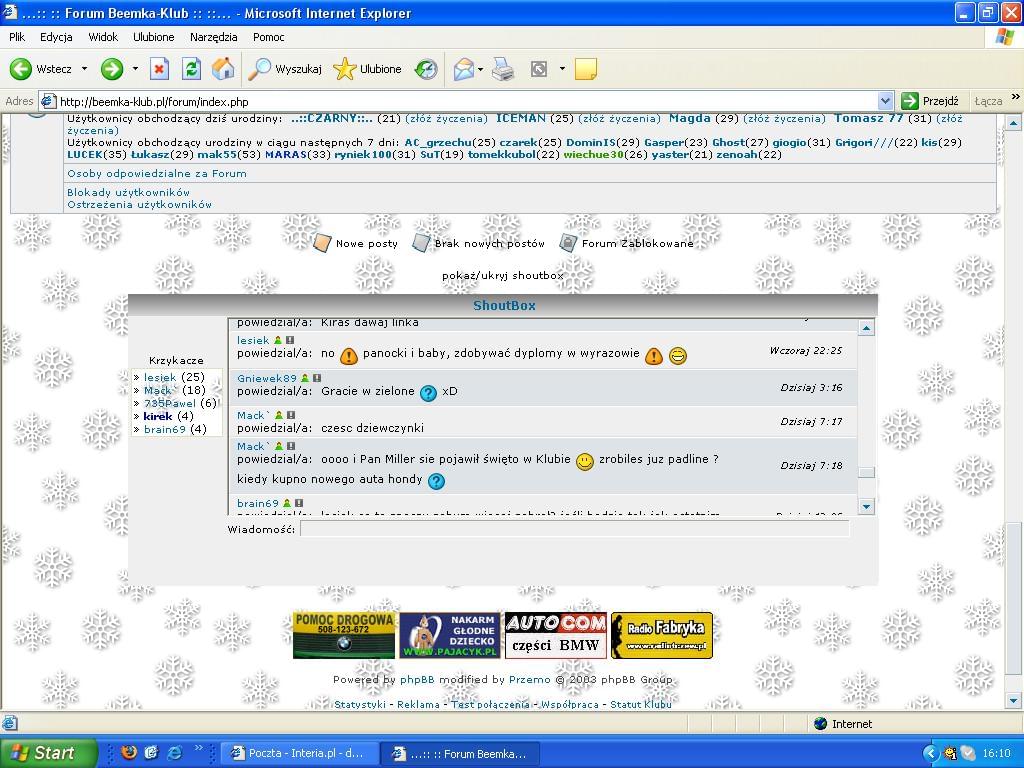This screenshot has width=1024, height=768.
Task: Open the Nakarm Głodne Dziecko Pajacyk banner
Action: [x=450, y=635]
